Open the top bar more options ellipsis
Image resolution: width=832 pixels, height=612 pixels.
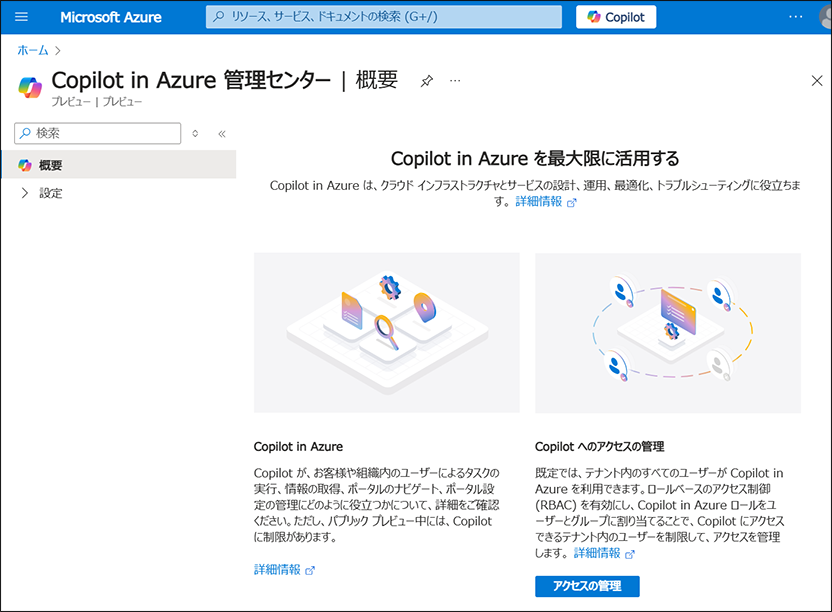coord(795,17)
